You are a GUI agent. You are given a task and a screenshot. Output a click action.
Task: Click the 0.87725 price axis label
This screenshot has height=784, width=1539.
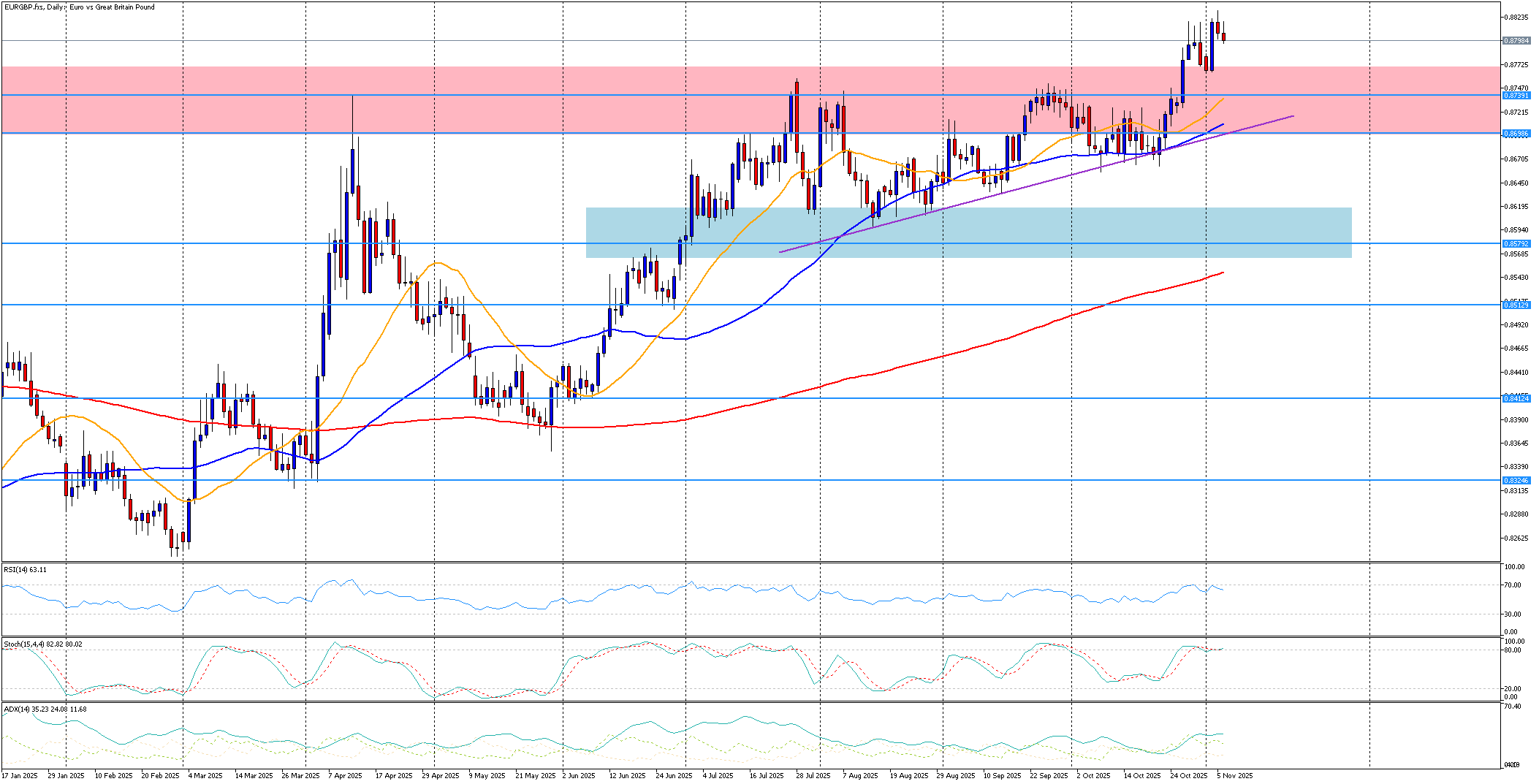(x=1516, y=65)
